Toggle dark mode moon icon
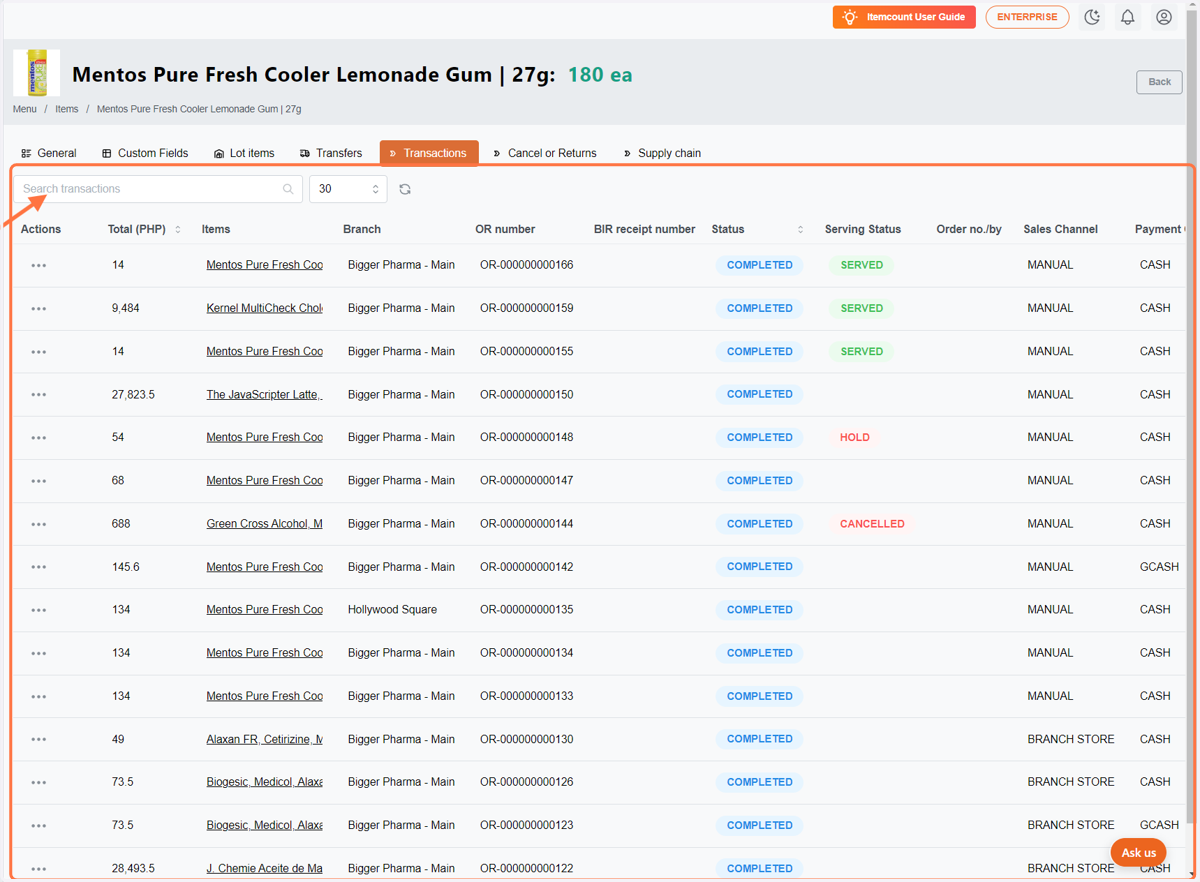Viewport: 1200px width, 882px height. coord(1092,17)
